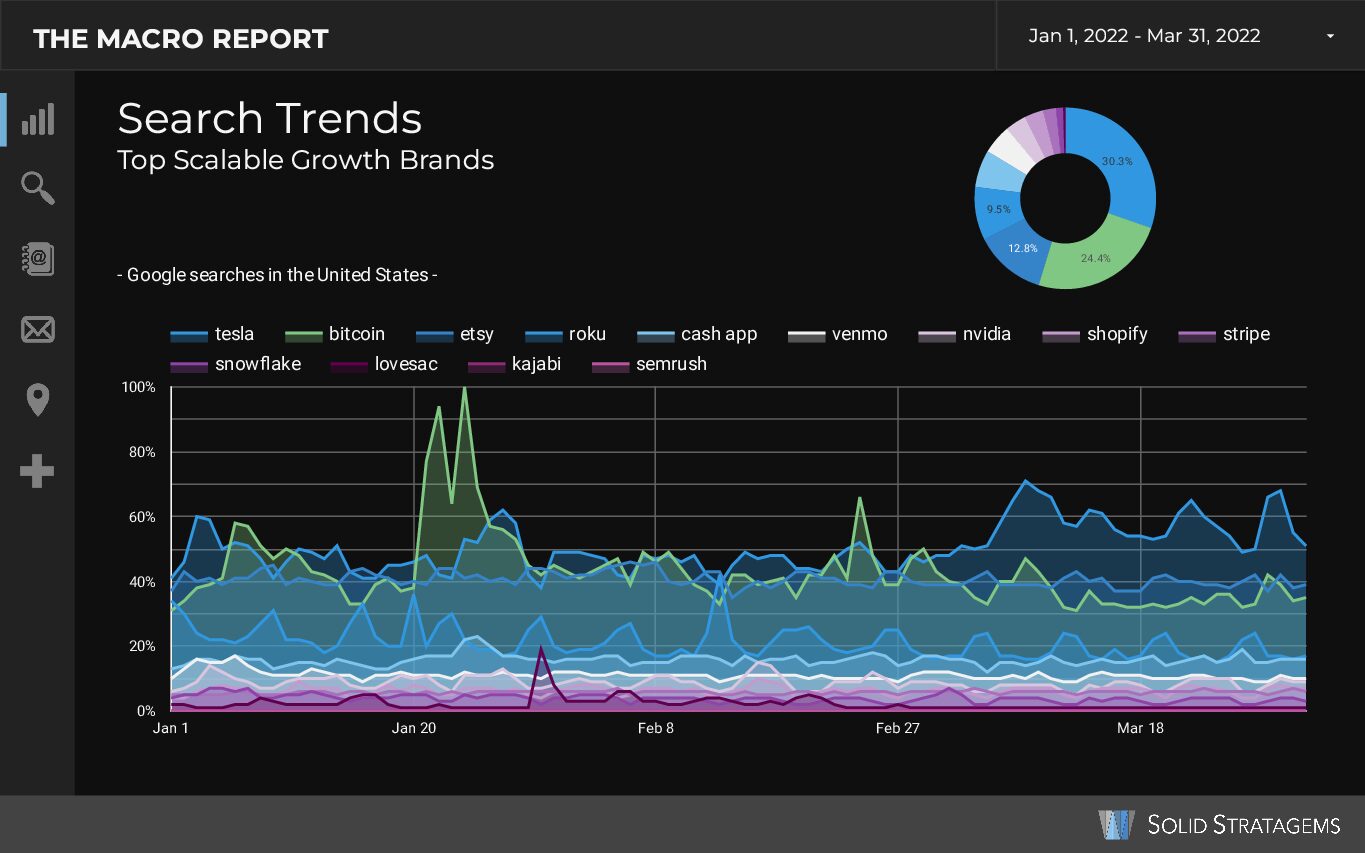Click the 0% y-axis label
The image size is (1365, 853).
click(x=147, y=711)
